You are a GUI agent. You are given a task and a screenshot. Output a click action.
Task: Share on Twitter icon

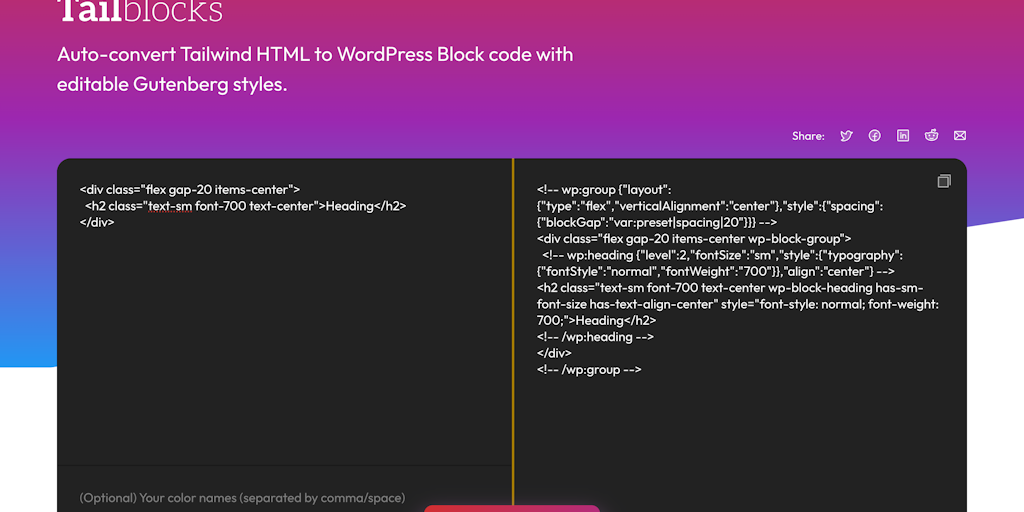846,136
